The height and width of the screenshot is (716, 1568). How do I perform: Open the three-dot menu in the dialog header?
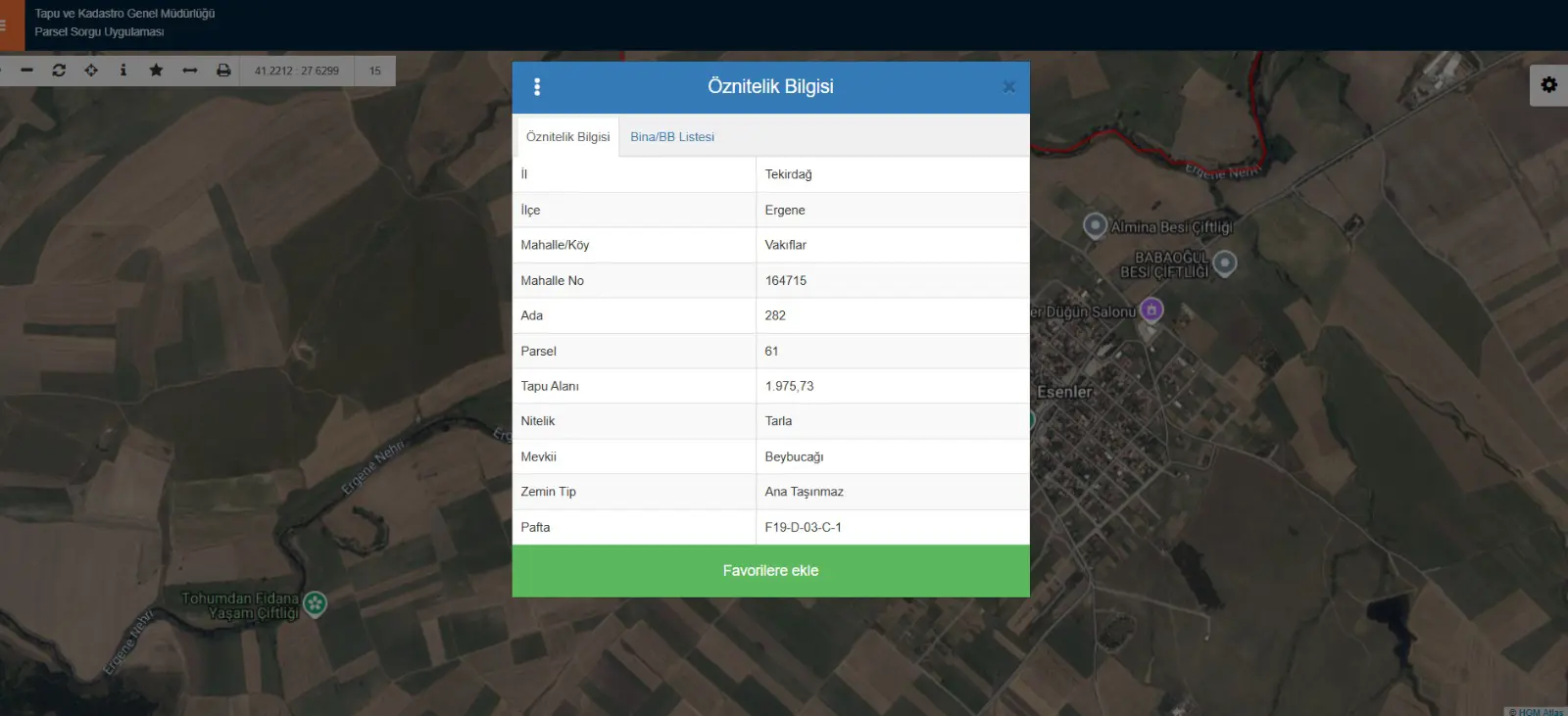pos(537,87)
